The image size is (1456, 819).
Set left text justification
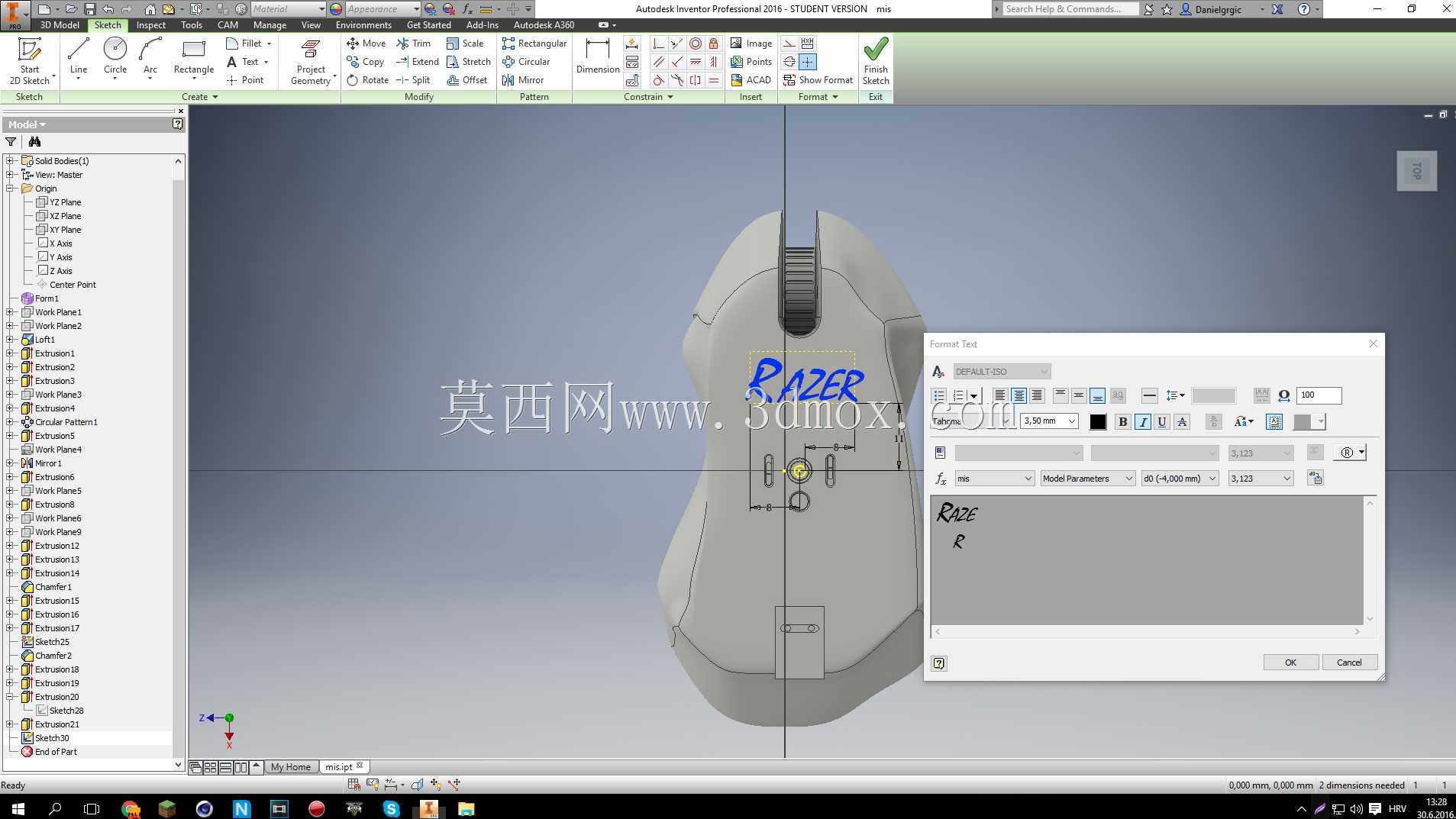tap(1000, 395)
